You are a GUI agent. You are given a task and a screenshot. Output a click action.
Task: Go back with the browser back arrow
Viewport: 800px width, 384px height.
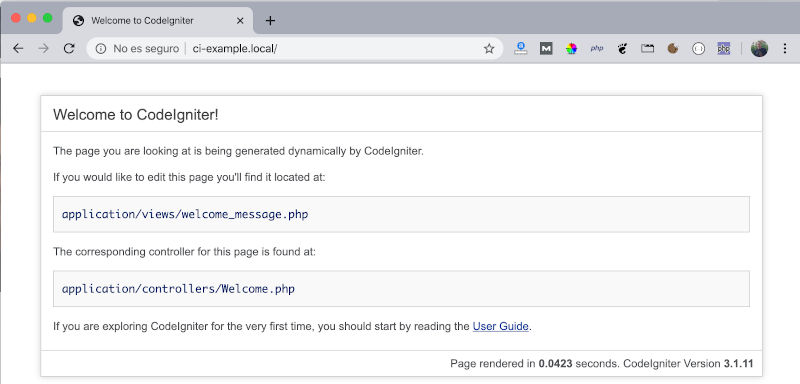pos(18,48)
